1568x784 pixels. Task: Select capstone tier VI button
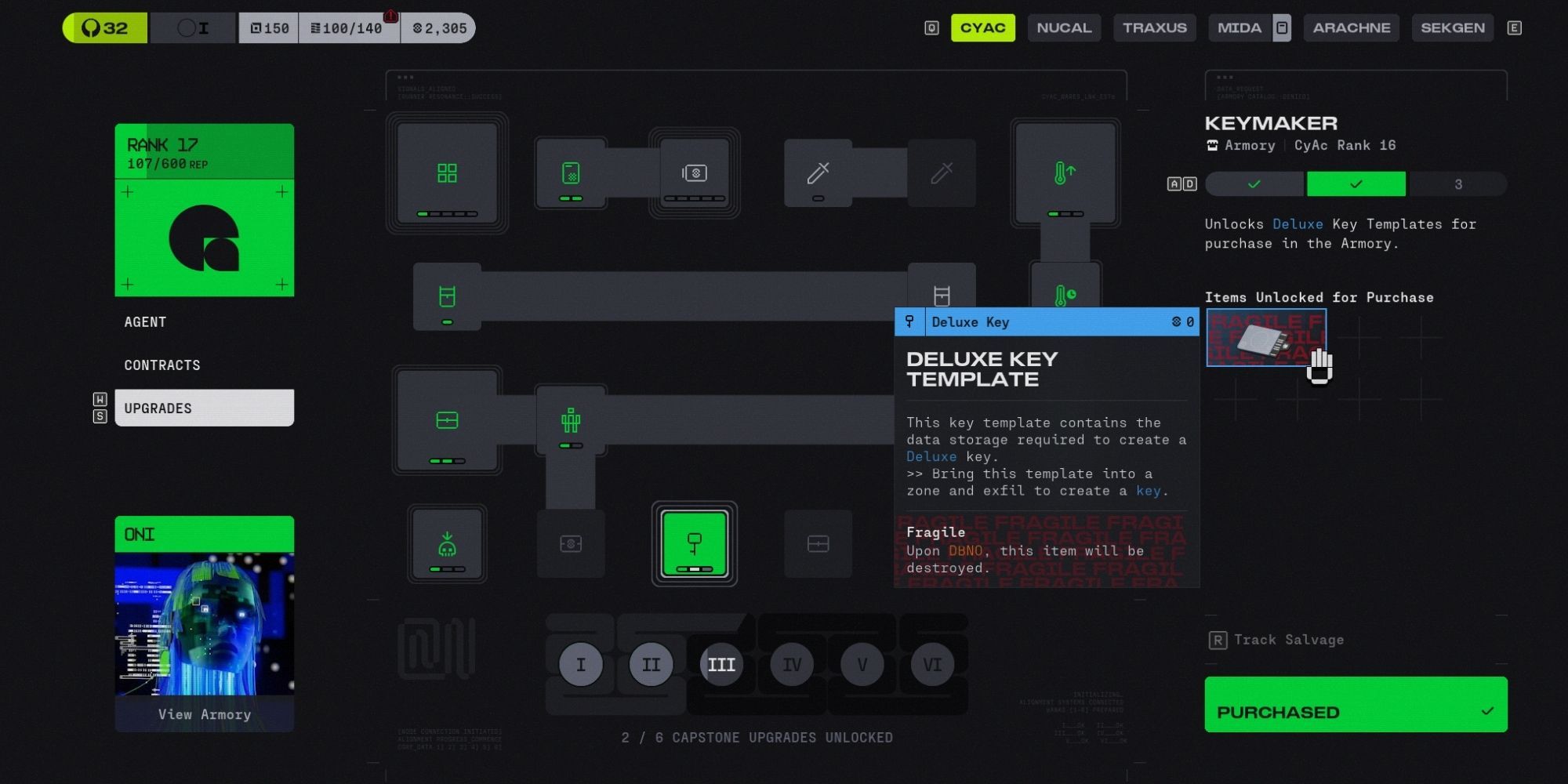pyautogui.click(x=932, y=665)
